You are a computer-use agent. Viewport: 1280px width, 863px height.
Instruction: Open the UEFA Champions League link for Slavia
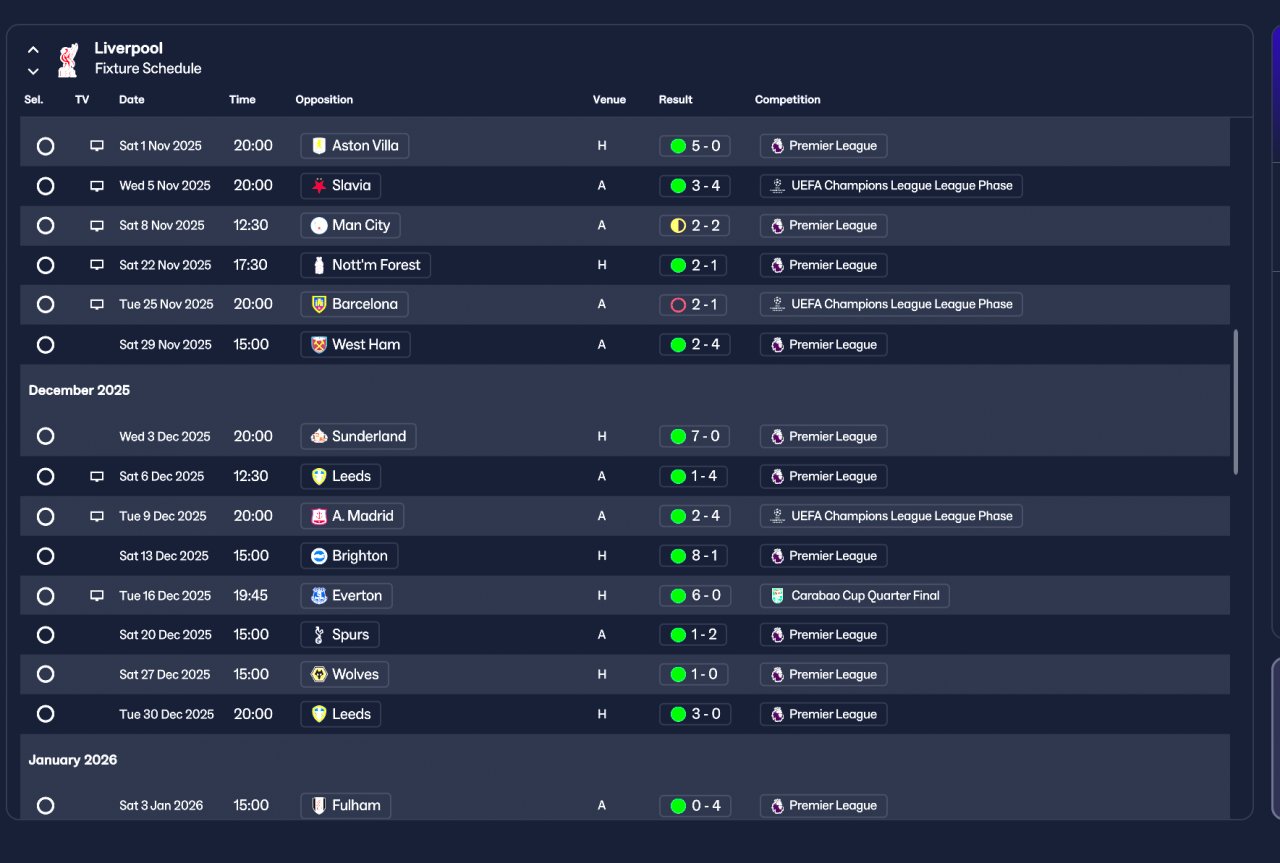click(891, 186)
